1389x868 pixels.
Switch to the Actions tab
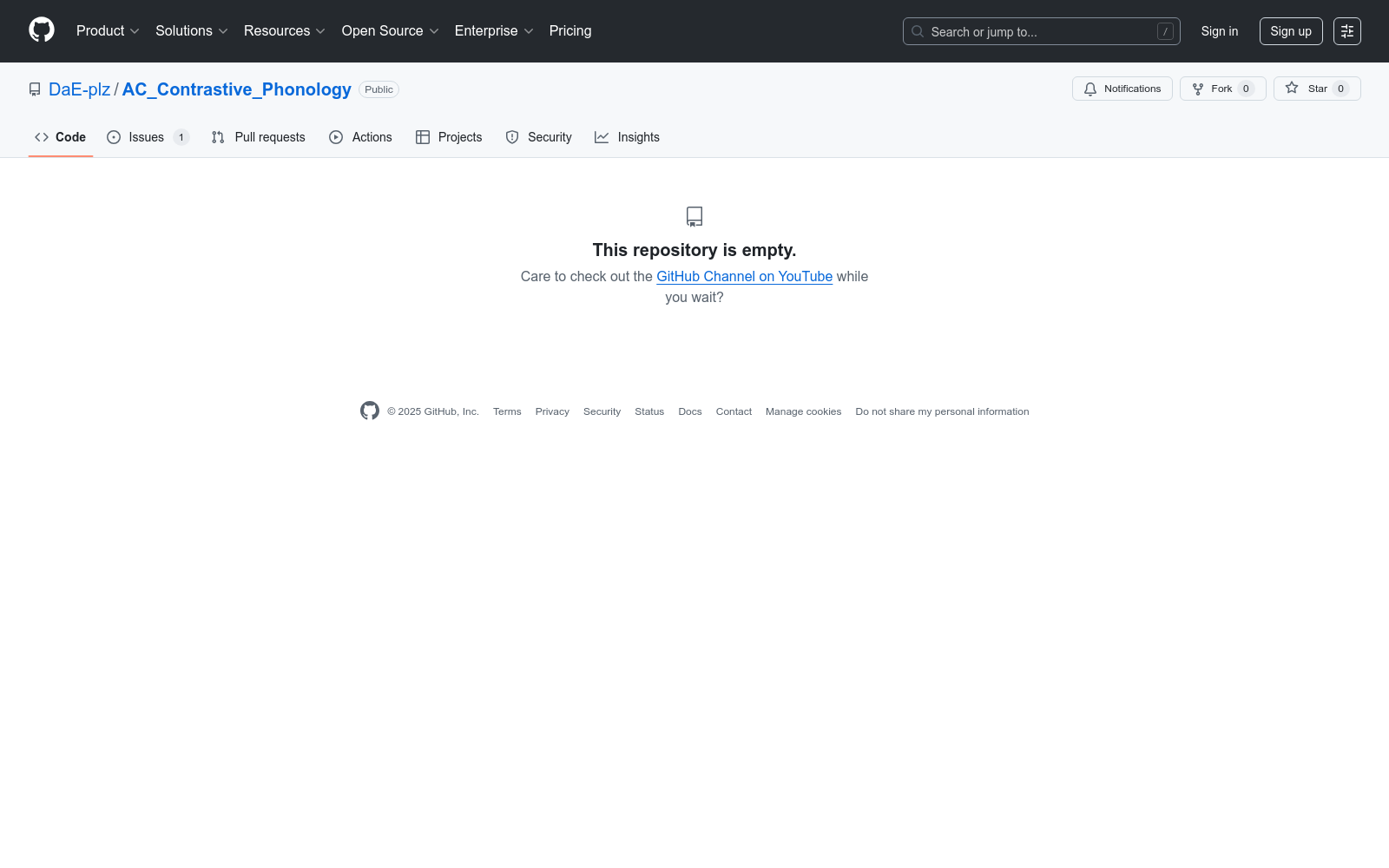pos(360,137)
